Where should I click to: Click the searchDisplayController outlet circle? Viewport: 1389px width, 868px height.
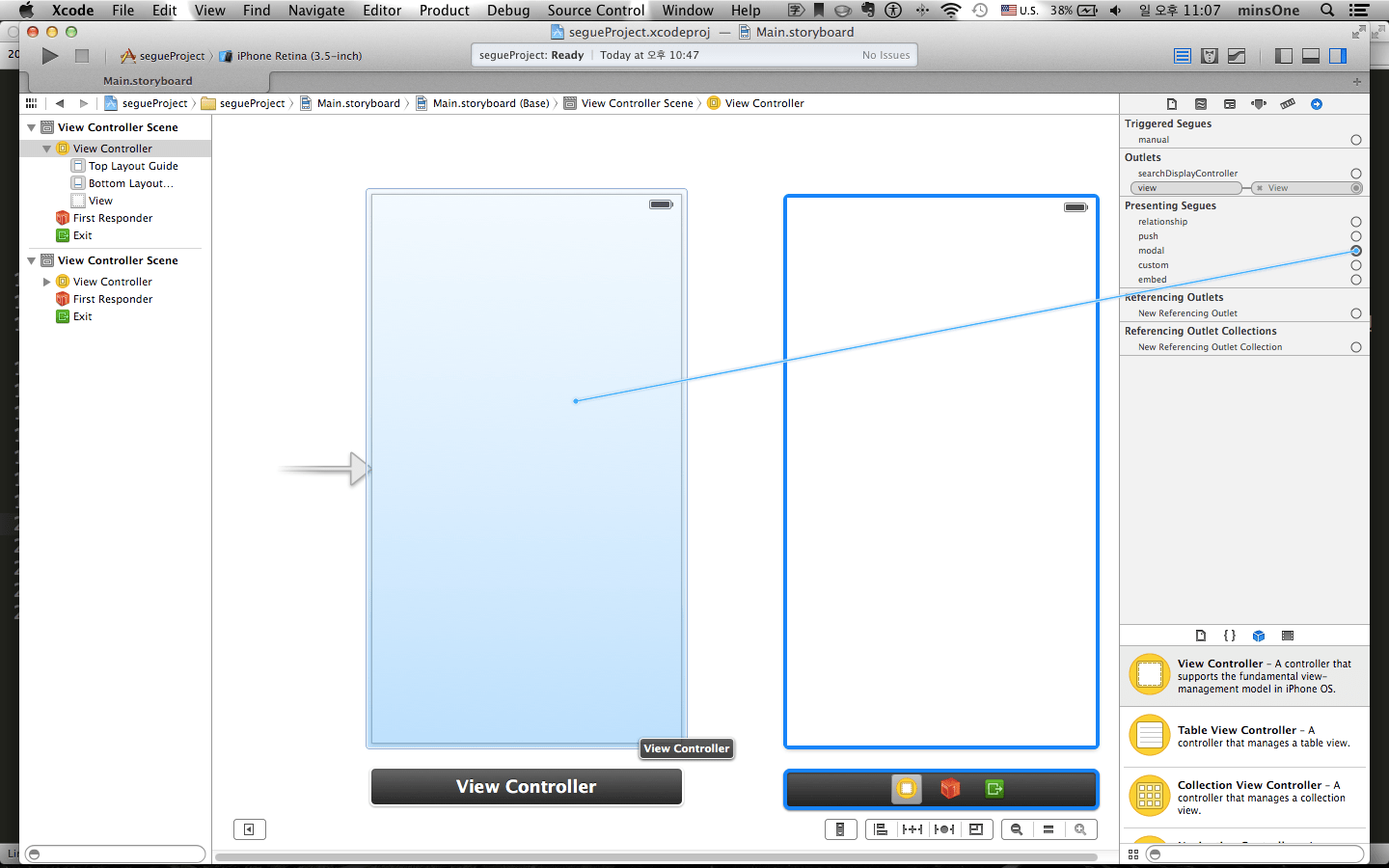1356,174
